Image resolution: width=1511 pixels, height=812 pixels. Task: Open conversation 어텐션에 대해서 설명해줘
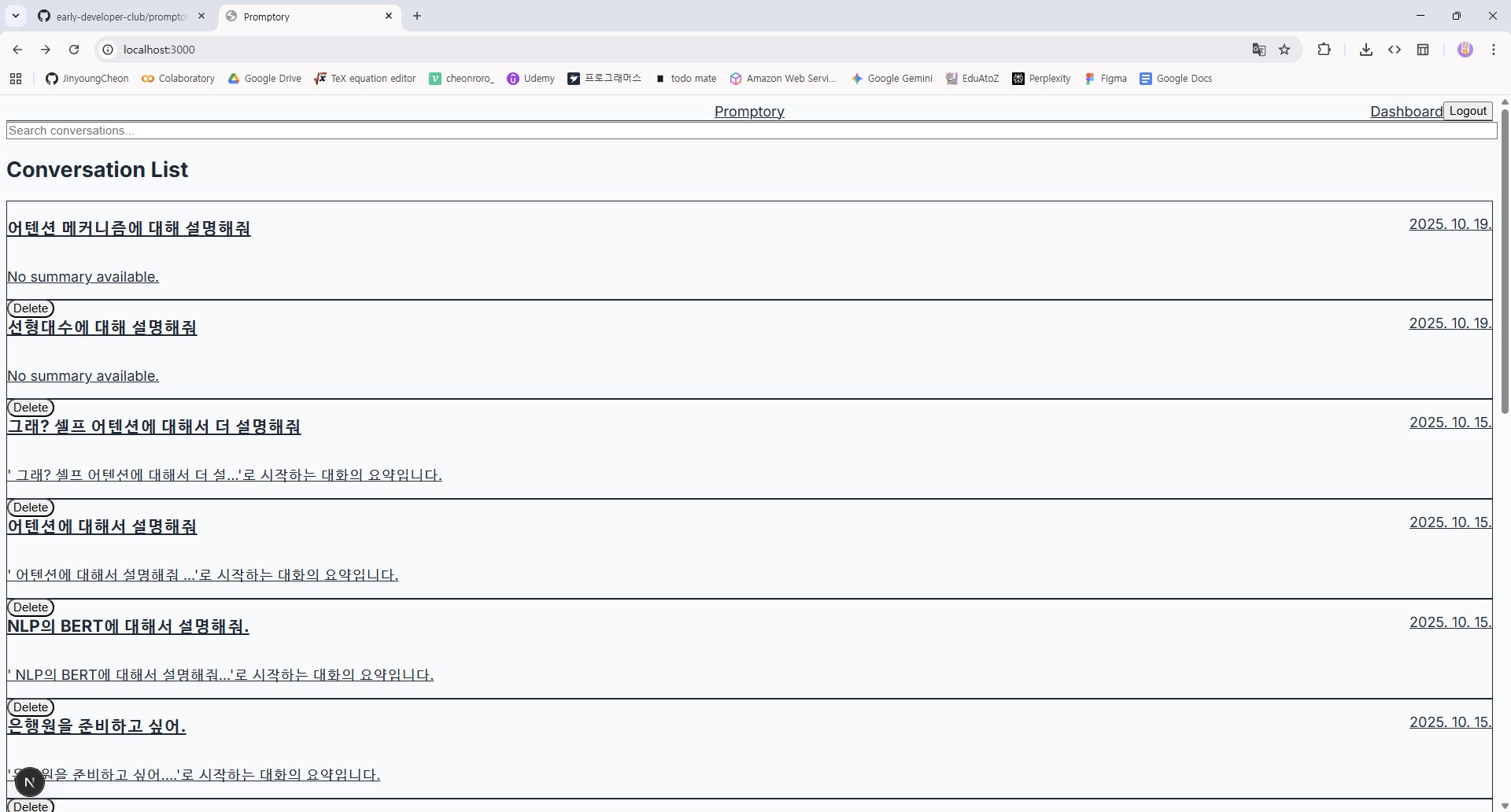(x=102, y=526)
